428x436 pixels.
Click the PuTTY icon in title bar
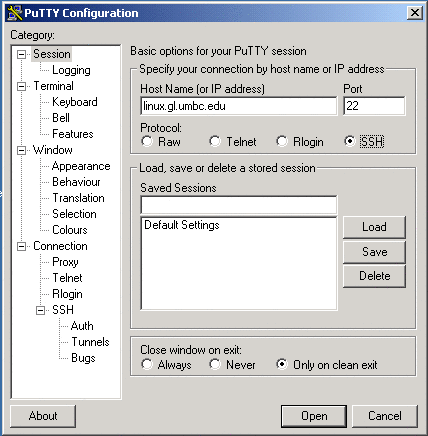[15, 13]
